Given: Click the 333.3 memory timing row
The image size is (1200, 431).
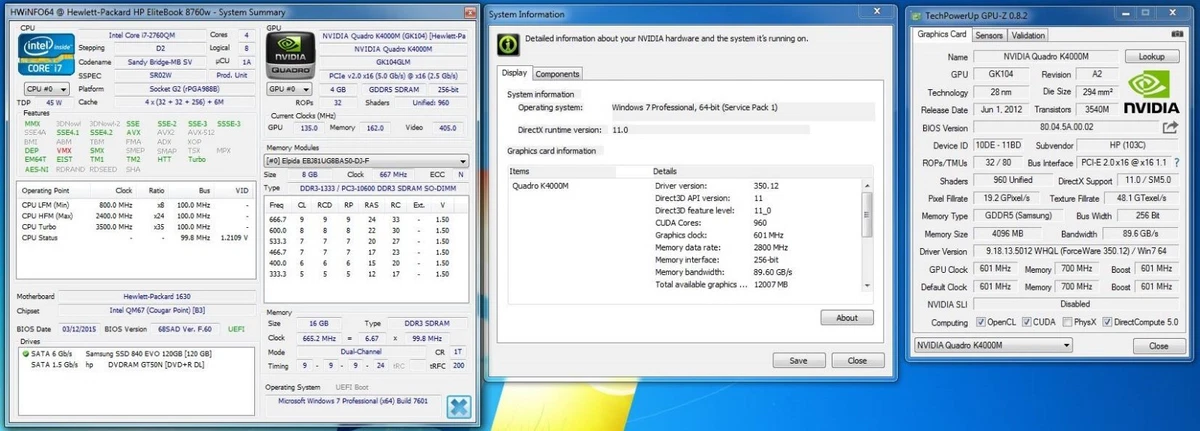Looking at the screenshot, I should click(x=364, y=273).
